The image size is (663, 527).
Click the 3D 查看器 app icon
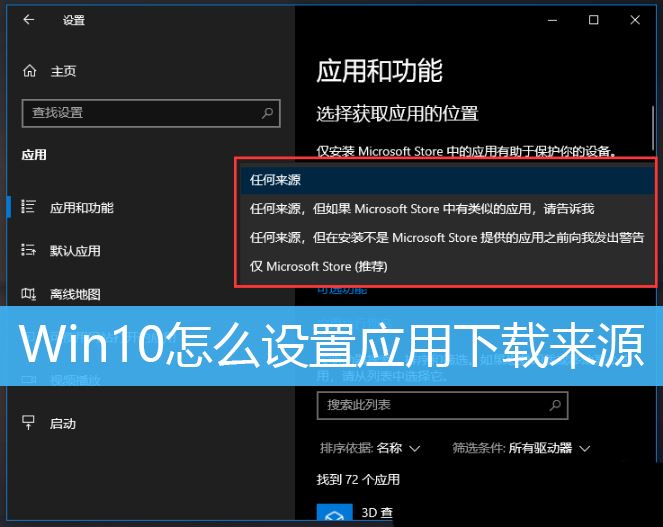point(331,514)
